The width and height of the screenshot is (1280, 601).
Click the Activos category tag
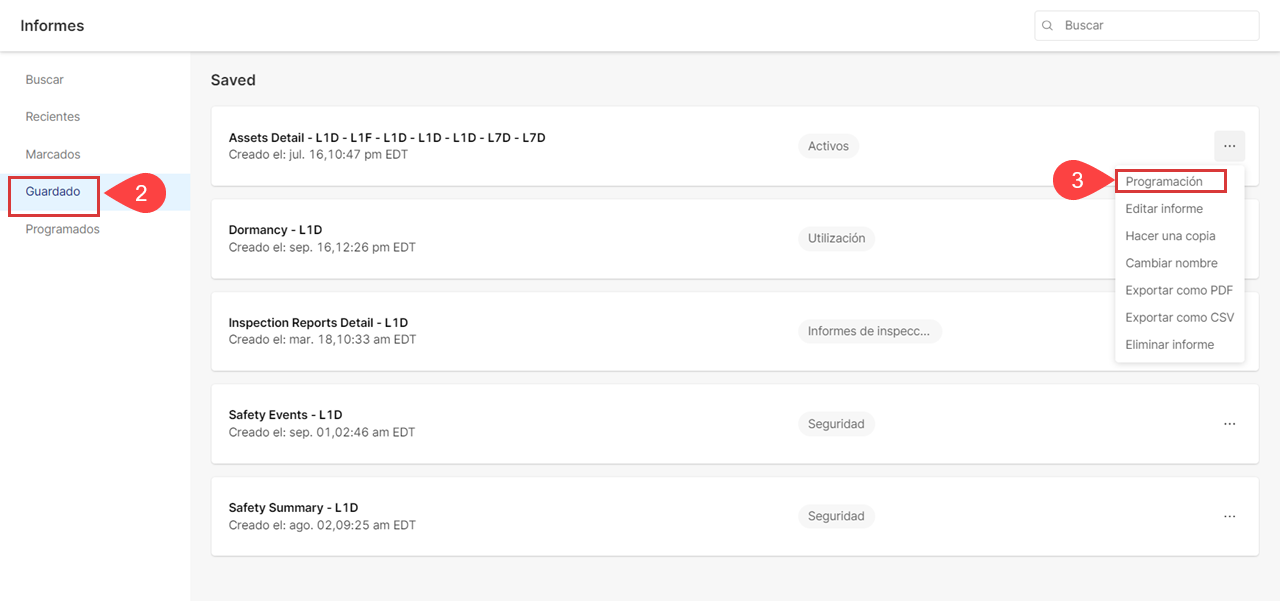click(x=828, y=146)
